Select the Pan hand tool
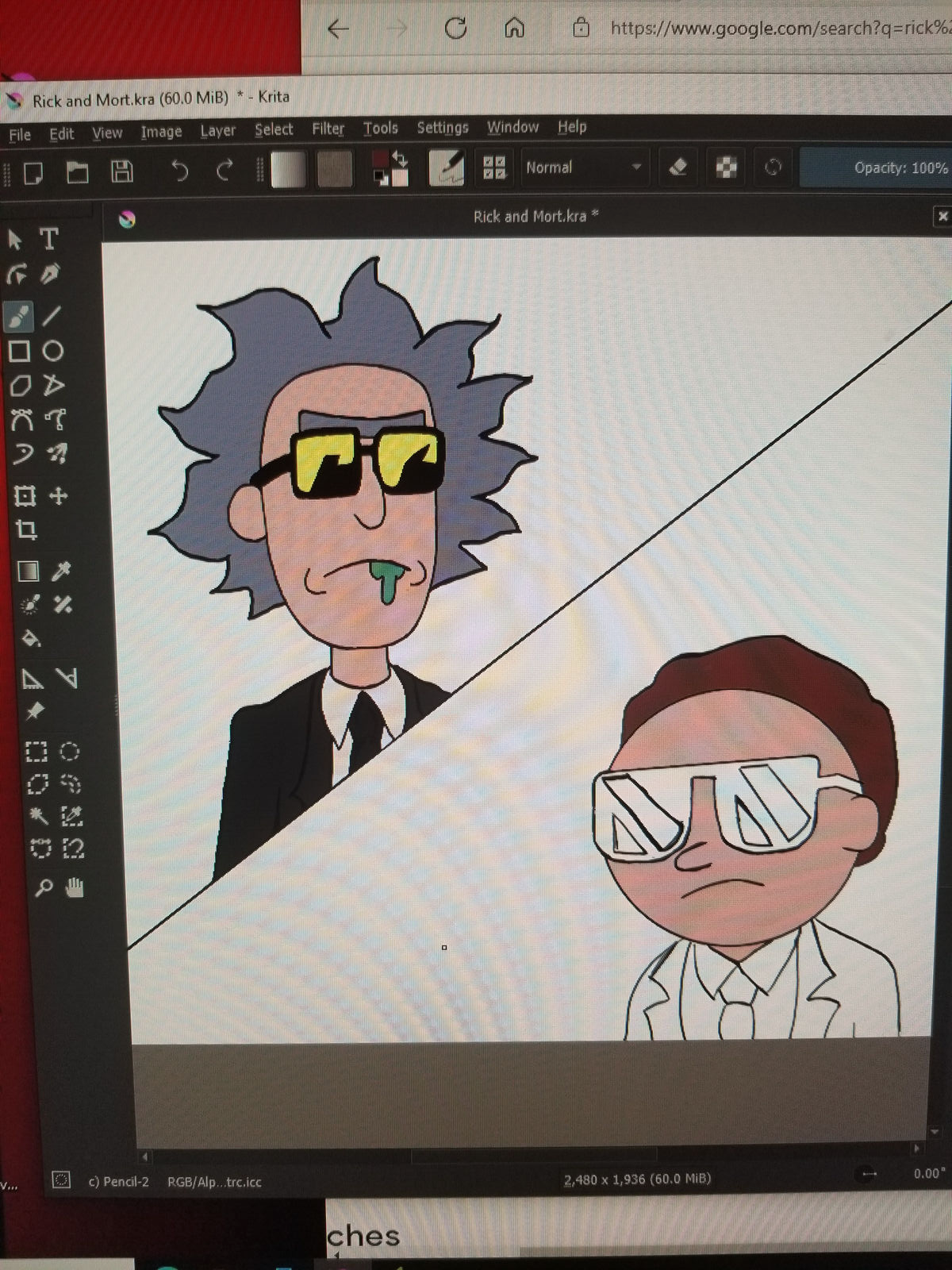This screenshot has height=1270, width=952. coord(75,887)
